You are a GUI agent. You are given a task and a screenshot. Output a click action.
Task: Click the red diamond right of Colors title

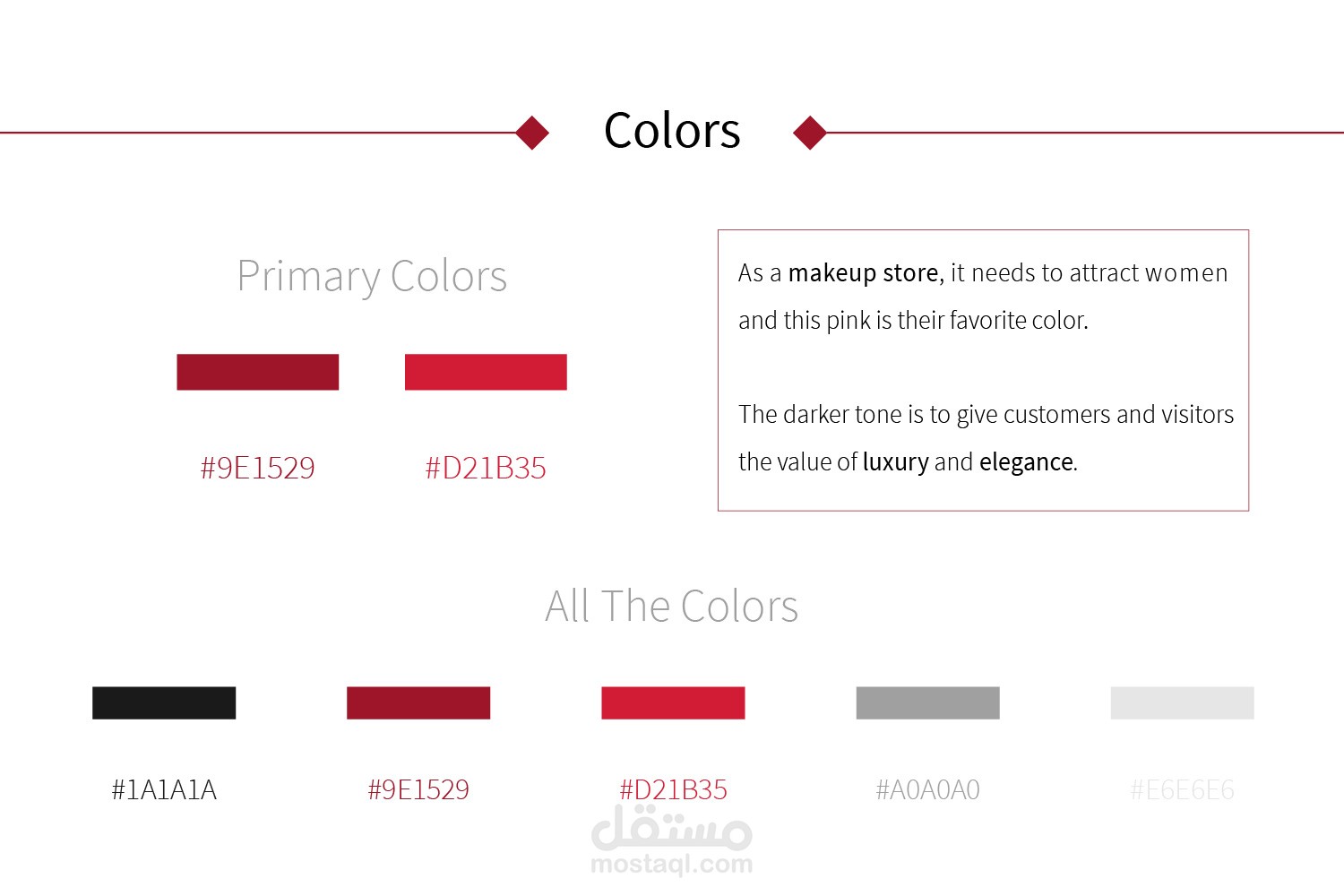[x=810, y=133]
